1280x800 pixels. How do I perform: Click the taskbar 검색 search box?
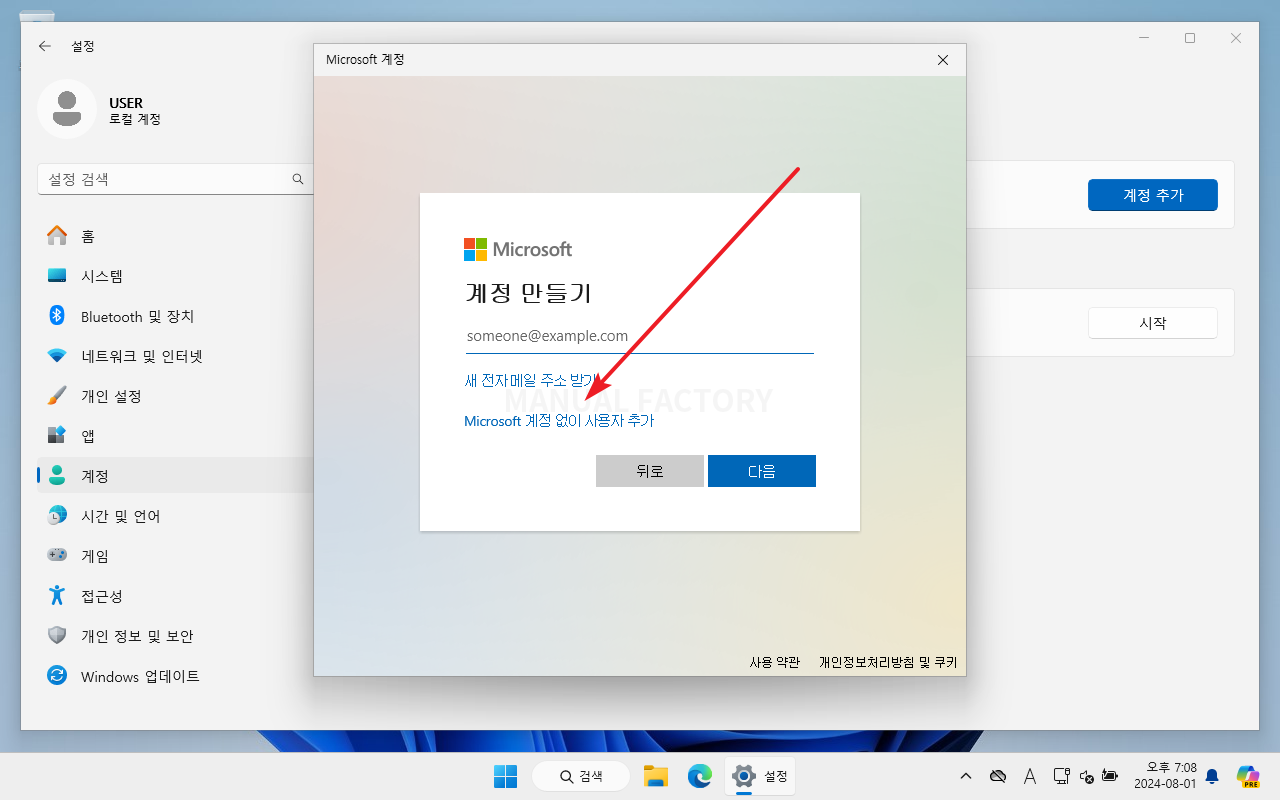581,776
